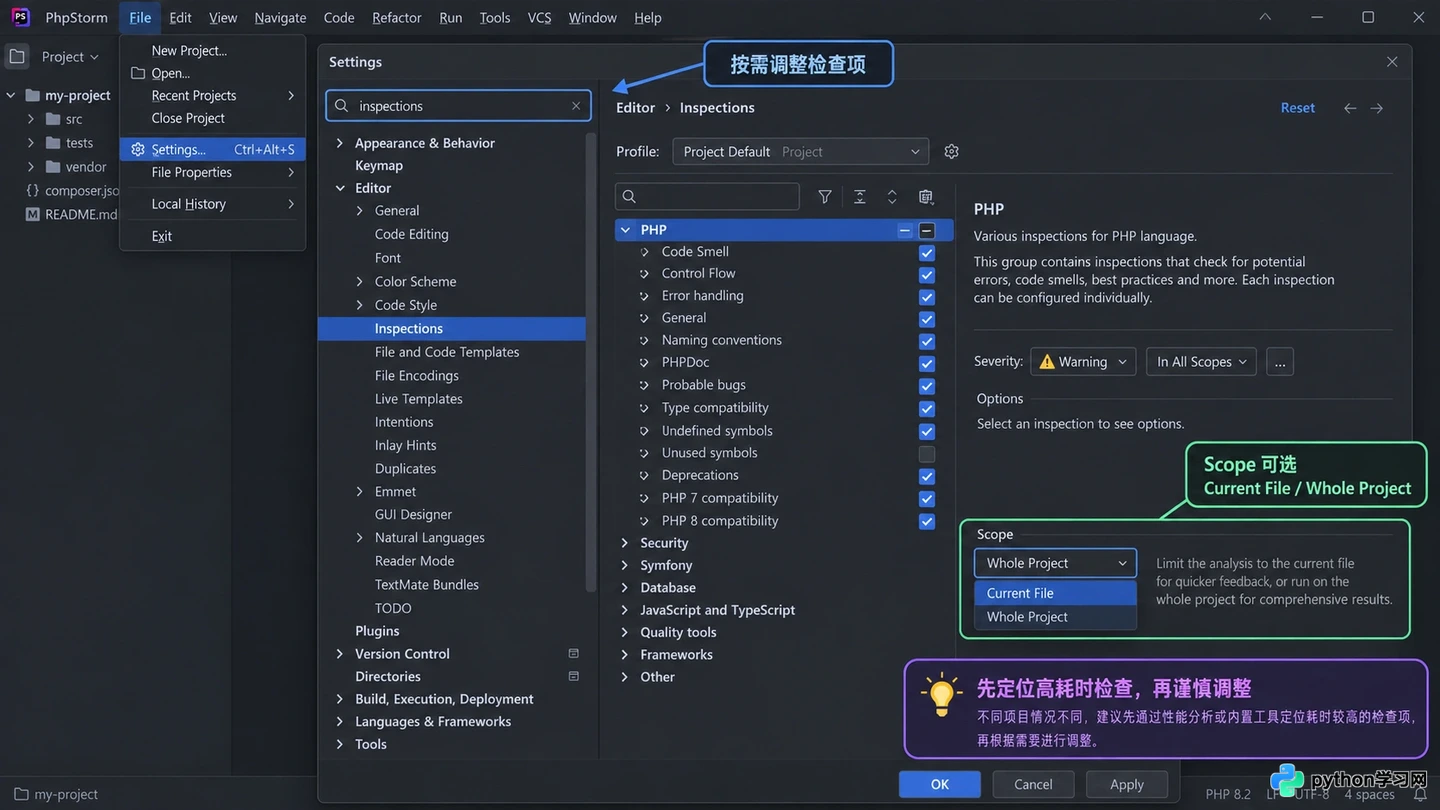1440x810 pixels.
Task: Click the Apply button
Action: [1126, 785]
